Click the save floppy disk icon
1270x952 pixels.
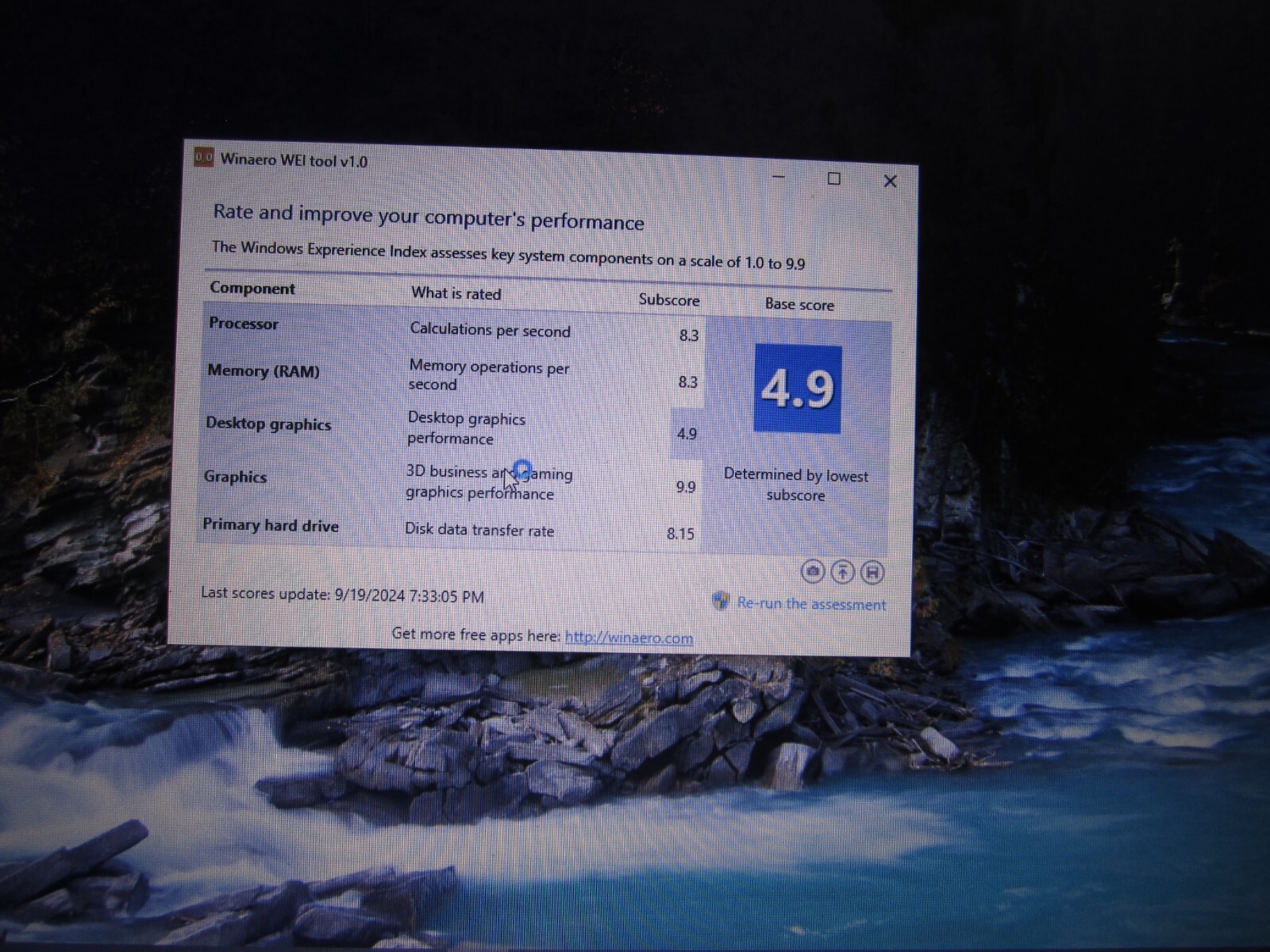click(872, 572)
